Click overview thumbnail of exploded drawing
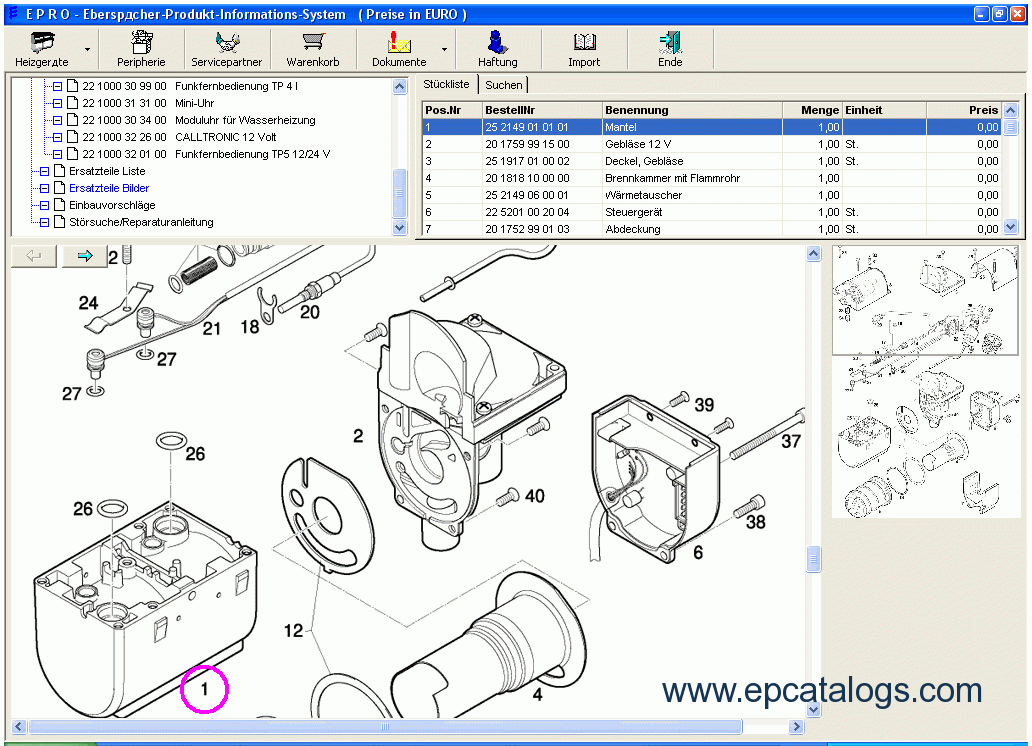 click(925, 381)
